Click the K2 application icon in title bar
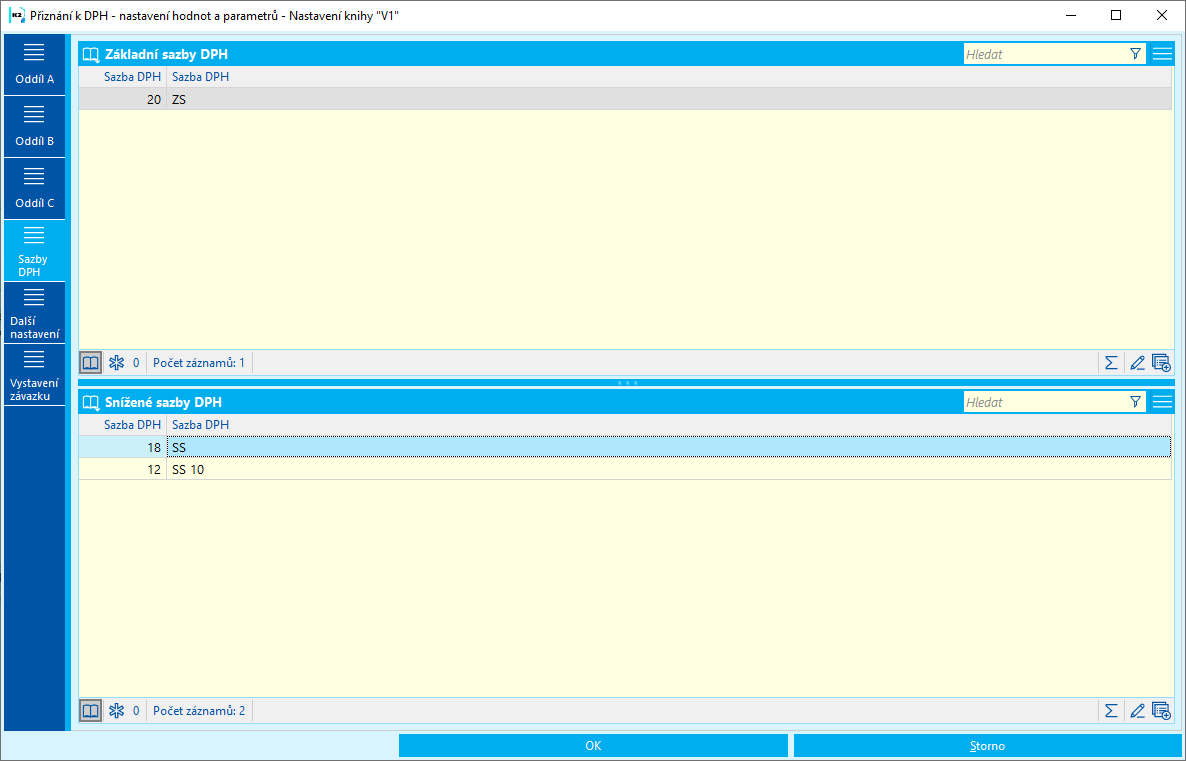1186x761 pixels. tap(17, 15)
